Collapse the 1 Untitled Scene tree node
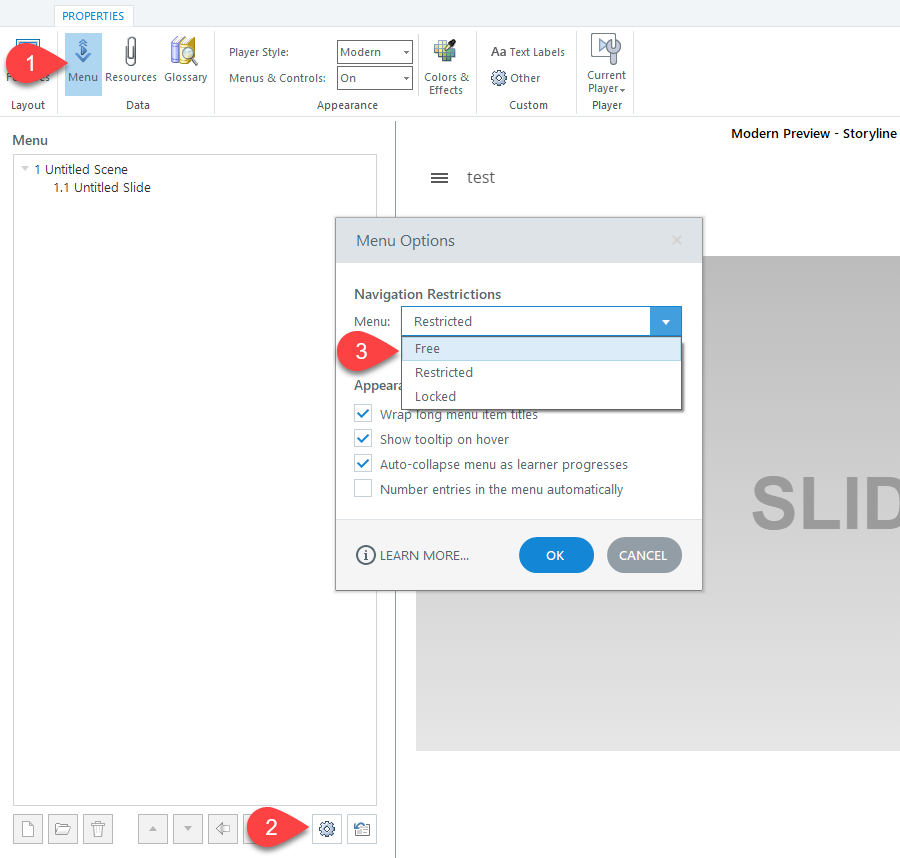Viewport: 900px width, 858px height. pos(25,169)
